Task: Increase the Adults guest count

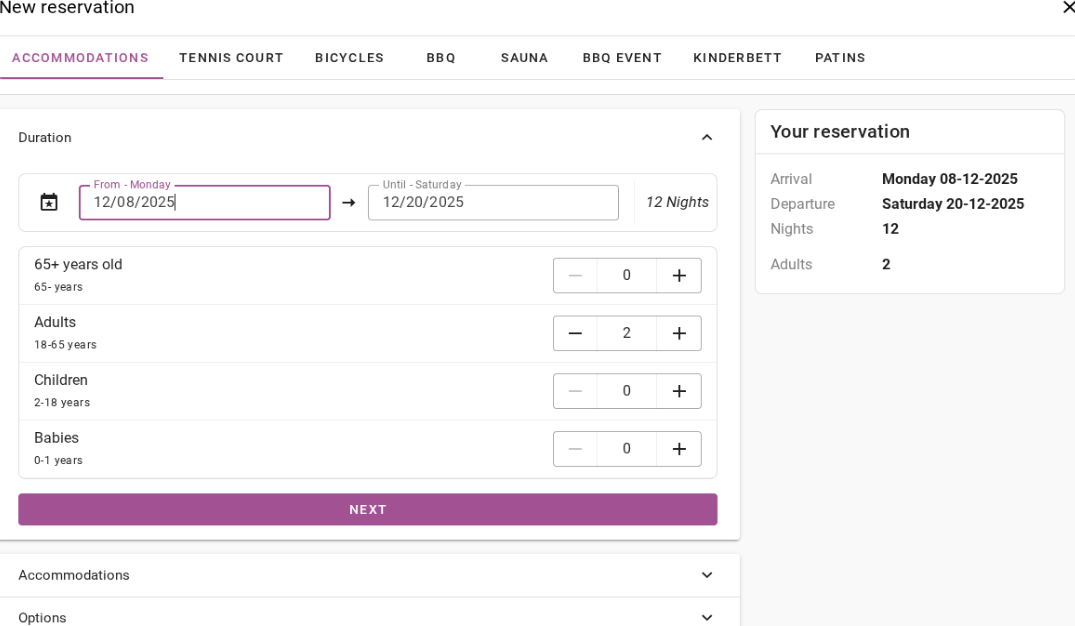Action: pyautogui.click(x=679, y=334)
